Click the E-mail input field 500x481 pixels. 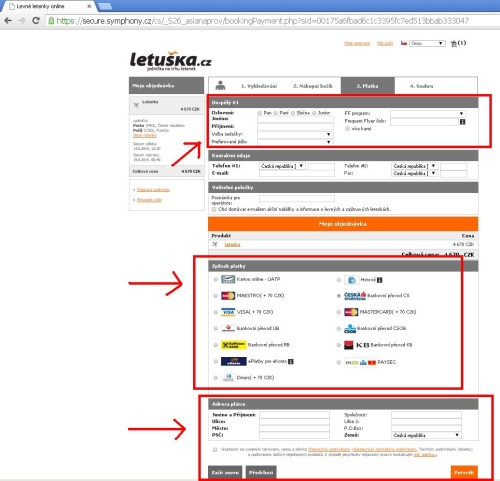point(297,173)
